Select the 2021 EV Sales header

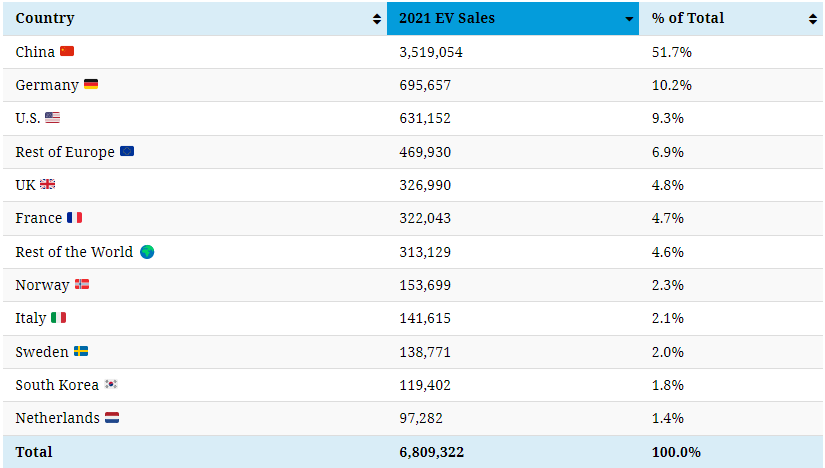click(x=447, y=18)
